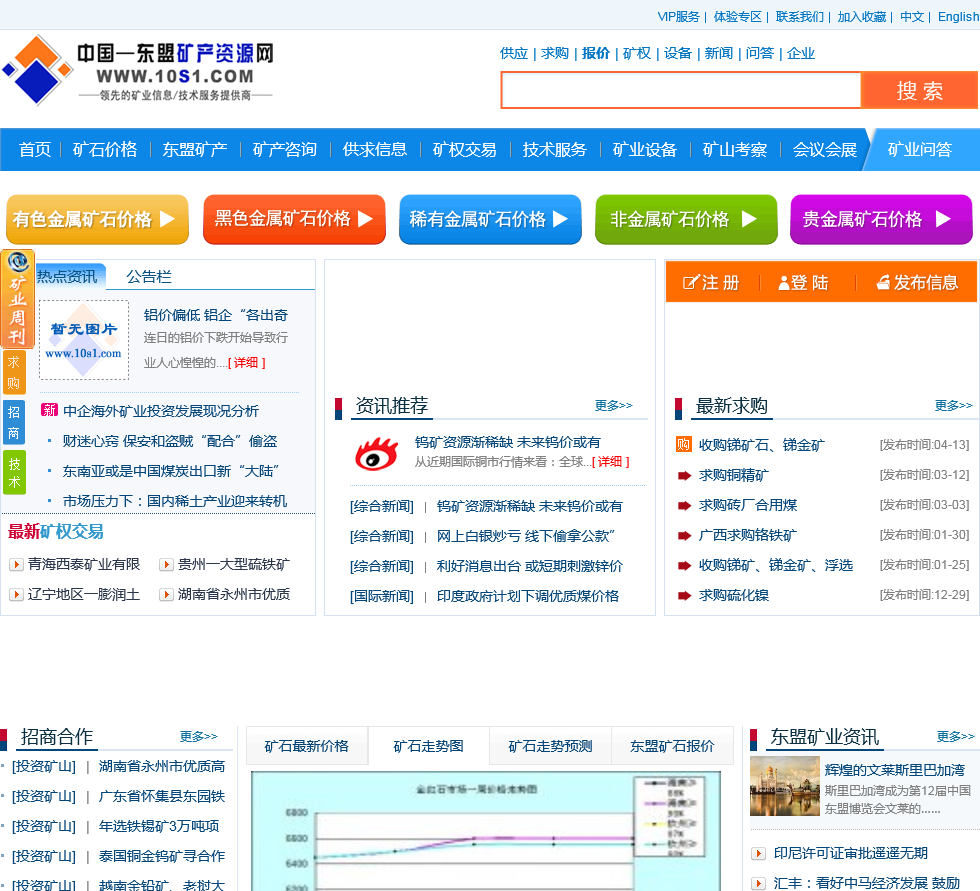Click the 发布信息 button
The width and height of the screenshot is (980, 891).
[916, 282]
